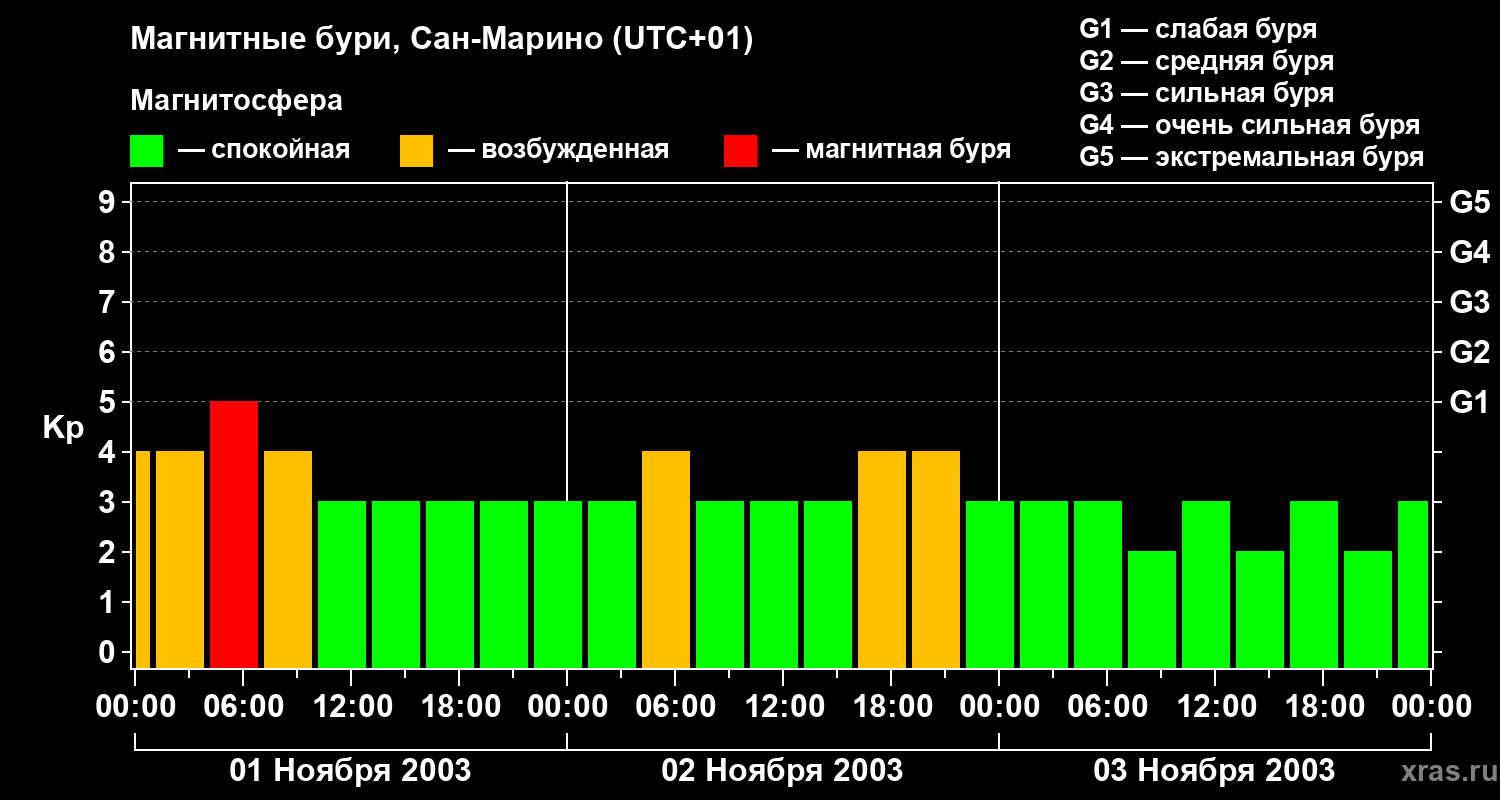The image size is (1500, 800).
Task: Click the '03 Ноября 2003' date label
Action: [x=1214, y=770]
